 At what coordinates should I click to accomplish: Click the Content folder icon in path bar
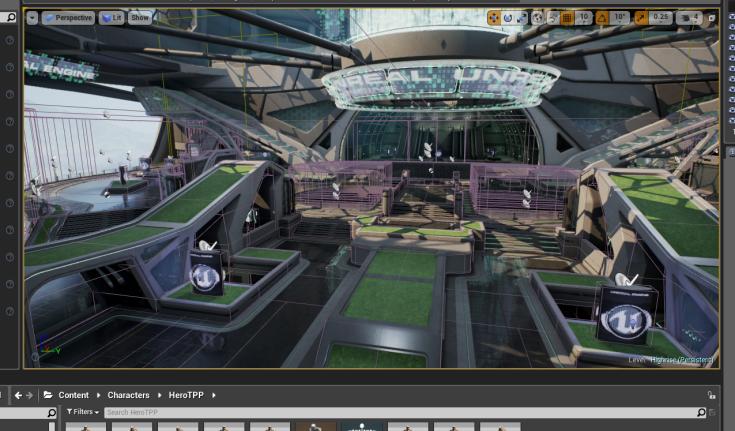[x=46, y=395]
